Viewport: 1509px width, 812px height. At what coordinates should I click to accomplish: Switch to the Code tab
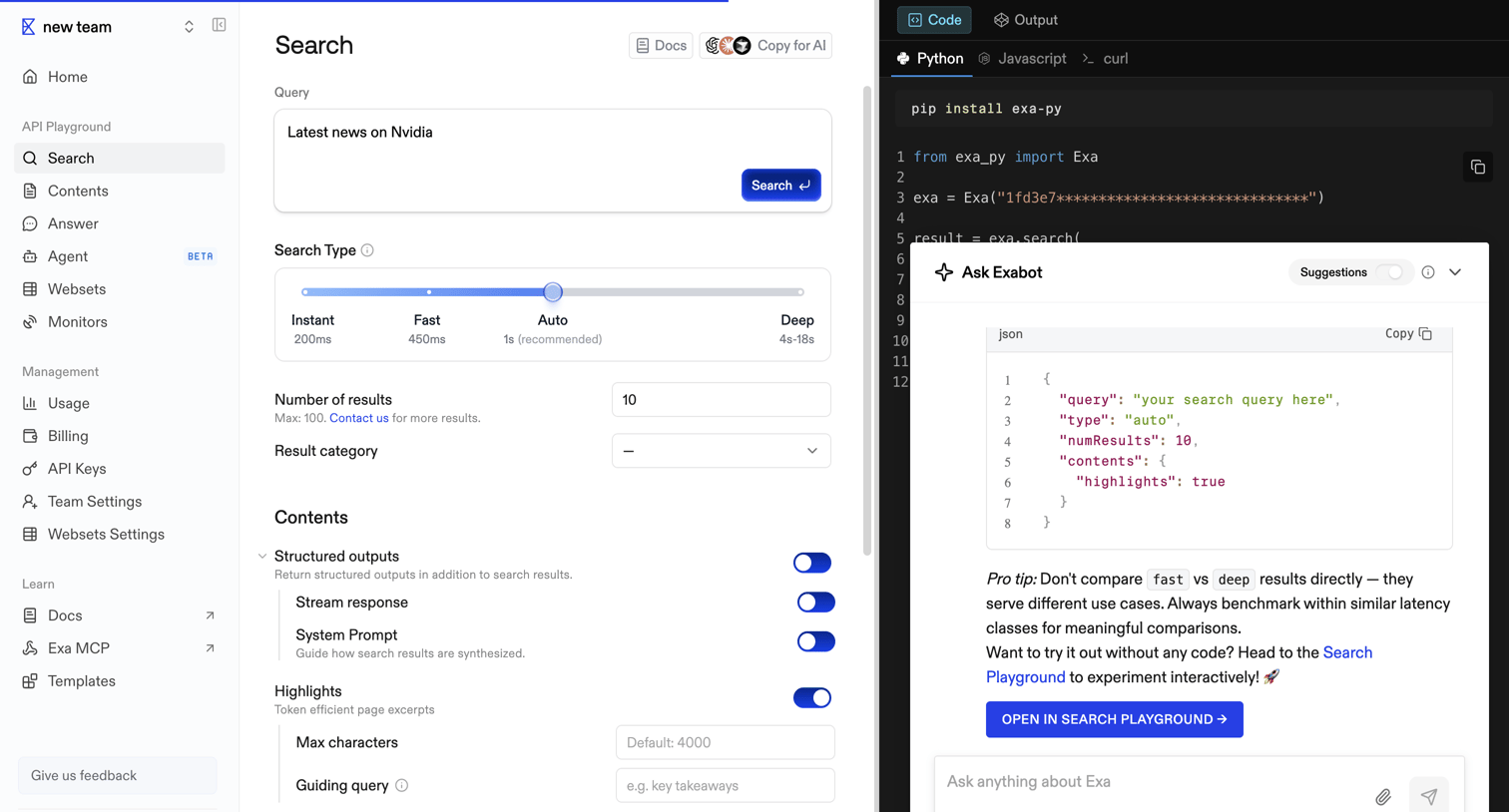(934, 20)
